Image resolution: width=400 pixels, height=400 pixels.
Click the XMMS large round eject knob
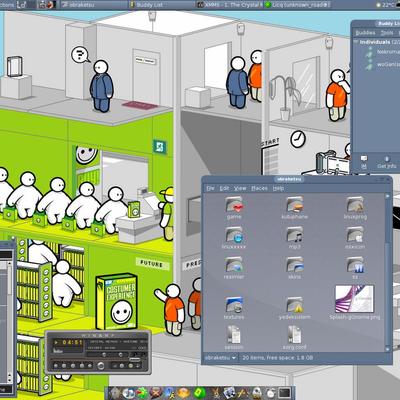tap(101, 366)
